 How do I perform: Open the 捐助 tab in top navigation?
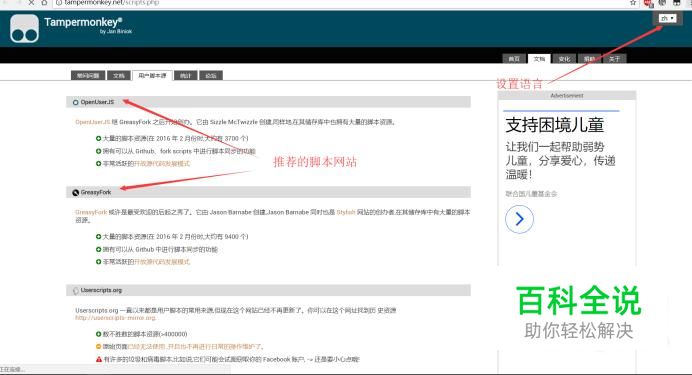(x=589, y=59)
